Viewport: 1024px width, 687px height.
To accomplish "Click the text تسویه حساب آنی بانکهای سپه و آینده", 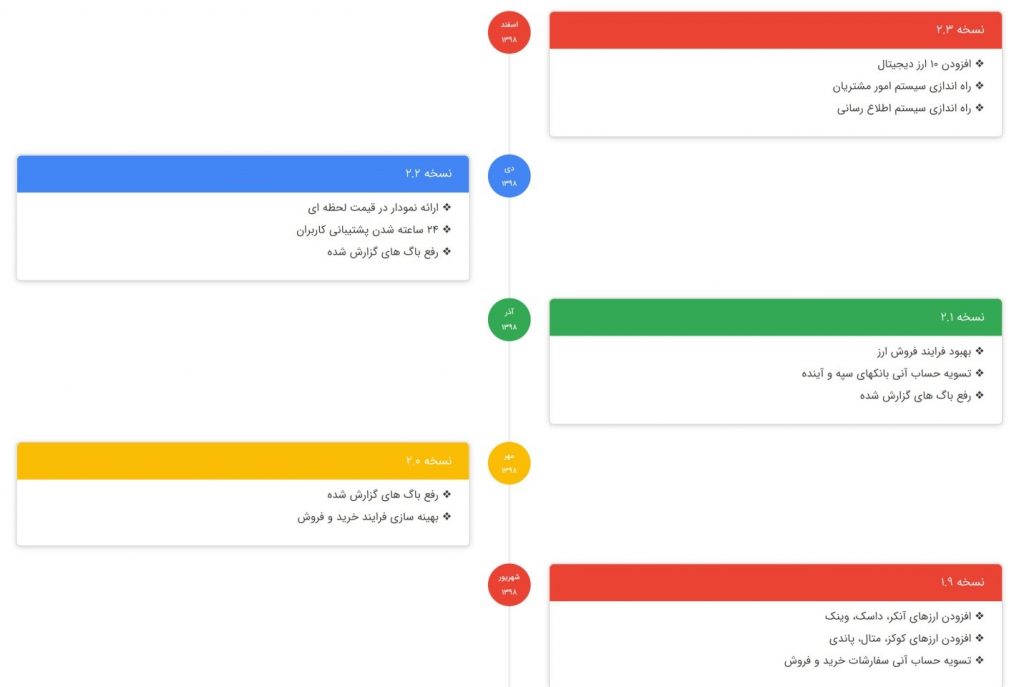I will click(x=886, y=374).
